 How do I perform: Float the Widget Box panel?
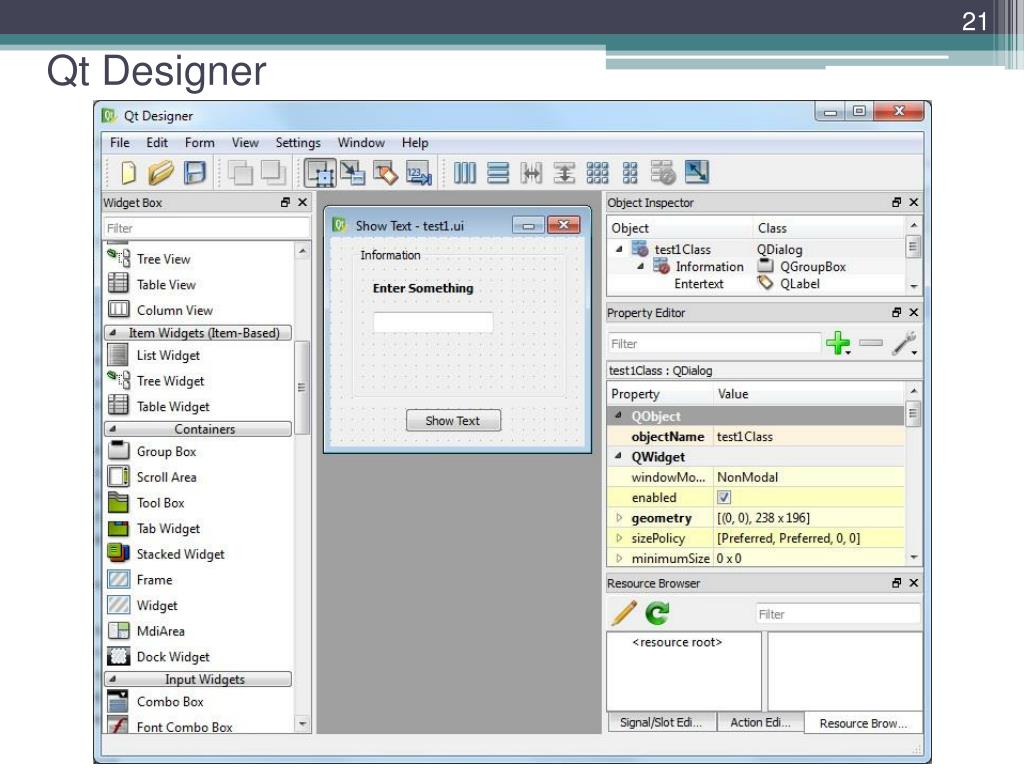(x=285, y=202)
